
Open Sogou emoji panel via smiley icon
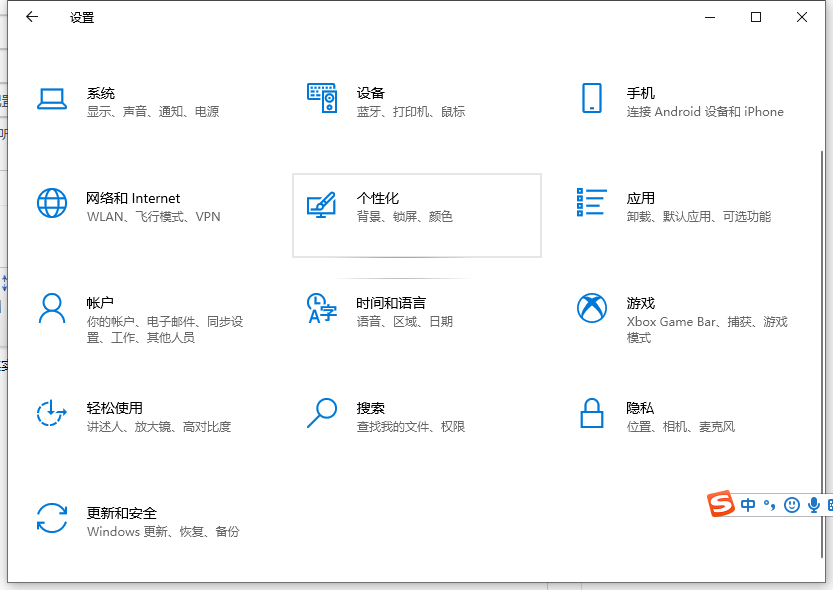[791, 505]
